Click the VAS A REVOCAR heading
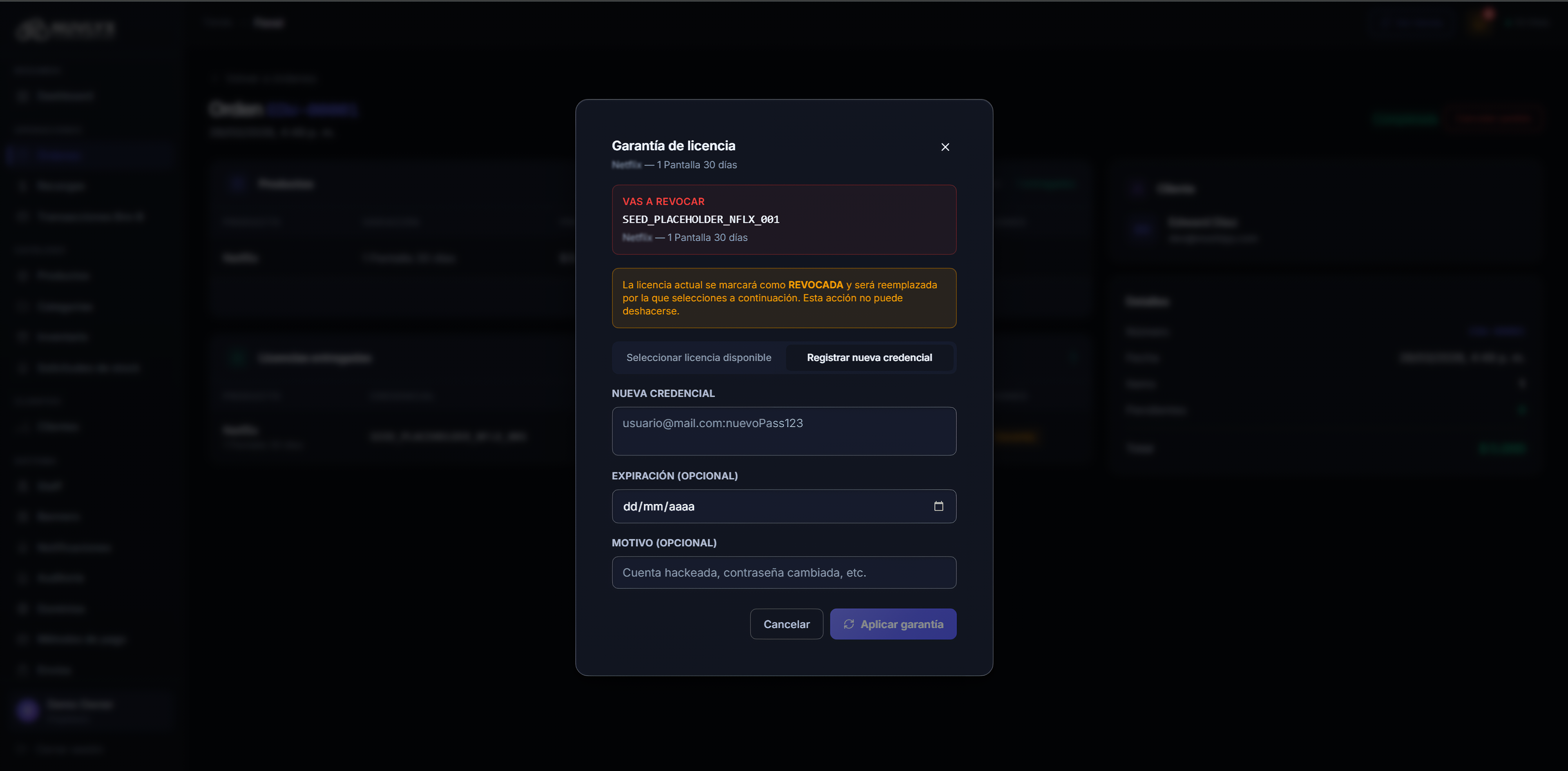Image resolution: width=1568 pixels, height=771 pixels. tap(663, 201)
